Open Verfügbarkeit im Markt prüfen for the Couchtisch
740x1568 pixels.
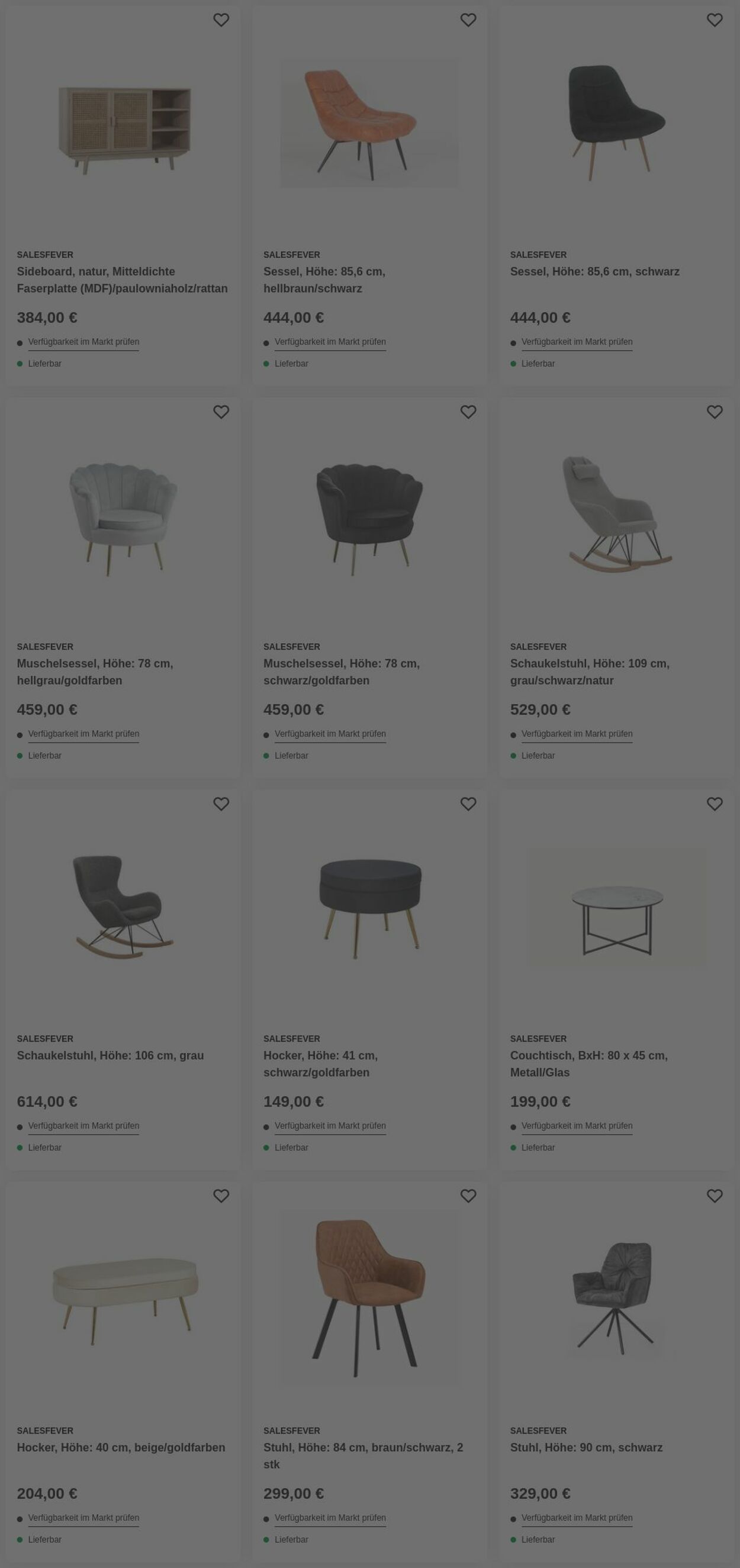(577, 1126)
